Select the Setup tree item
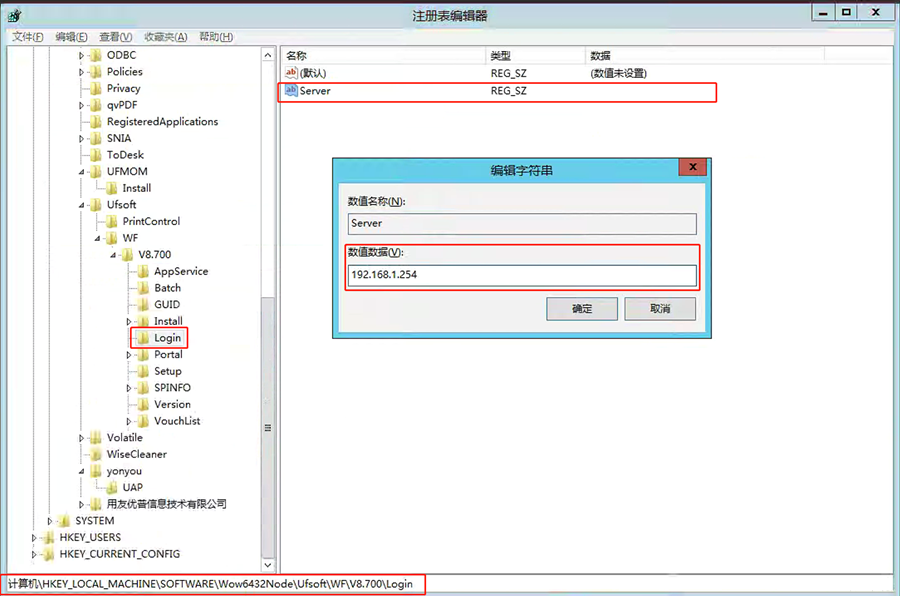The width and height of the screenshot is (900, 596). [x=168, y=371]
